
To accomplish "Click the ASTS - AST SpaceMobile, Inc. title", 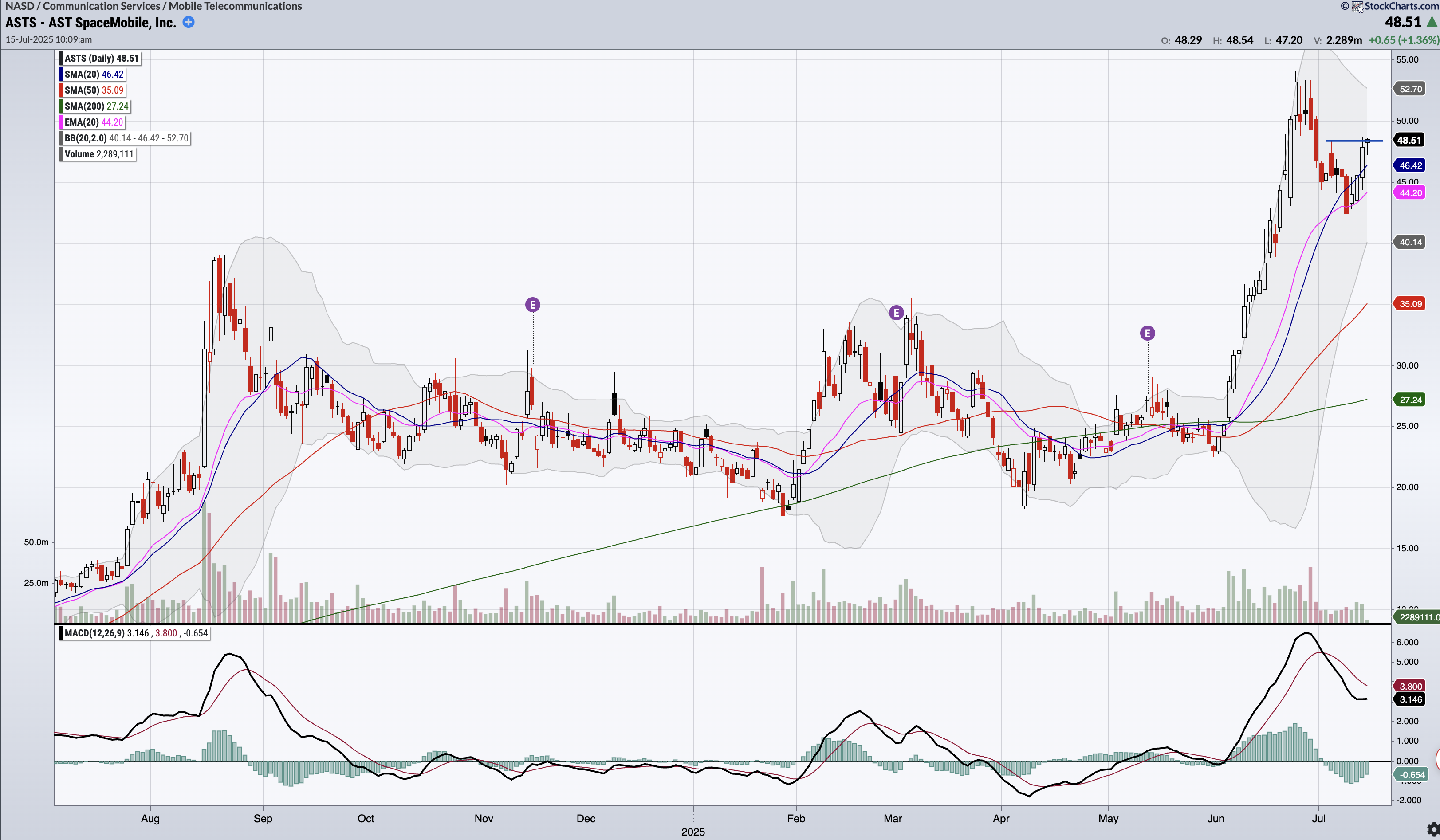I will [91, 23].
